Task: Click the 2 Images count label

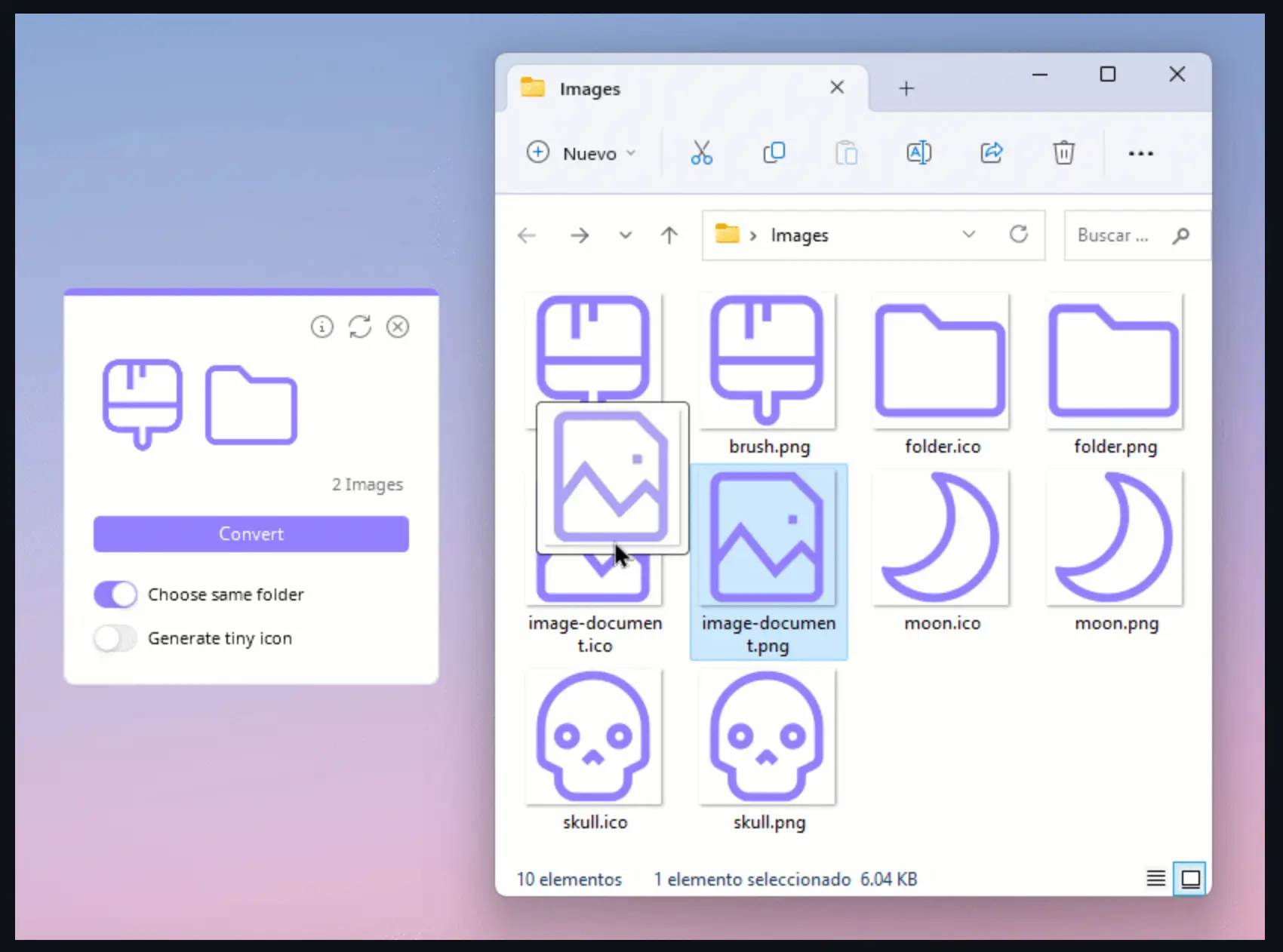Action: pos(368,484)
